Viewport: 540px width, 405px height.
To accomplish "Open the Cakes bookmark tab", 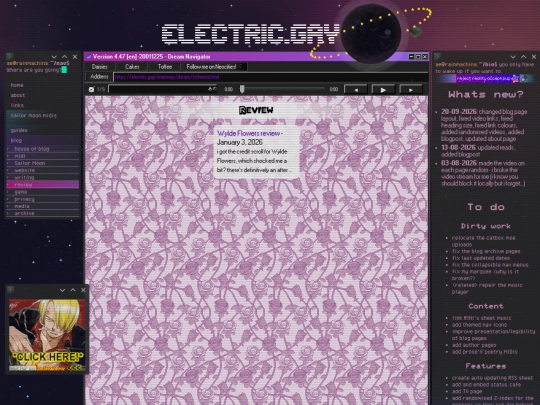I will point(132,67).
